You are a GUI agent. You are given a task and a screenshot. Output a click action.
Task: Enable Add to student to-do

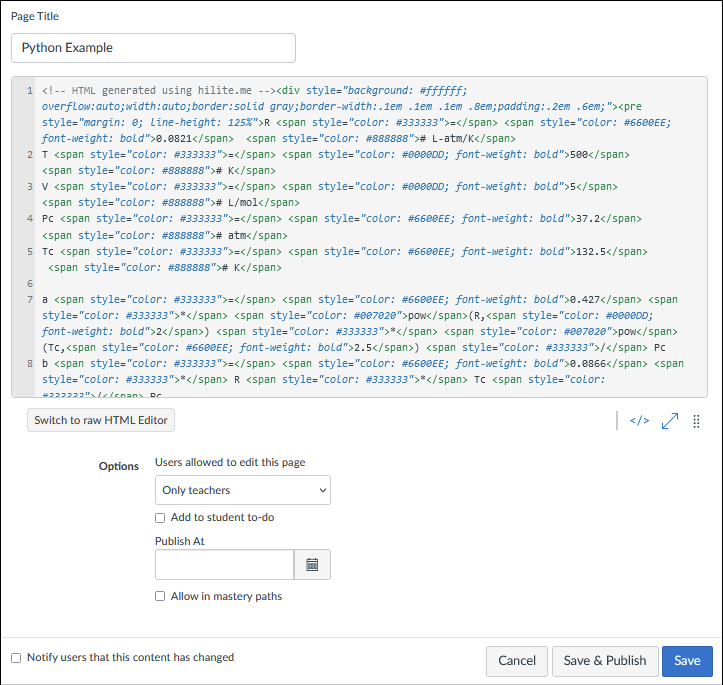[x=160, y=517]
